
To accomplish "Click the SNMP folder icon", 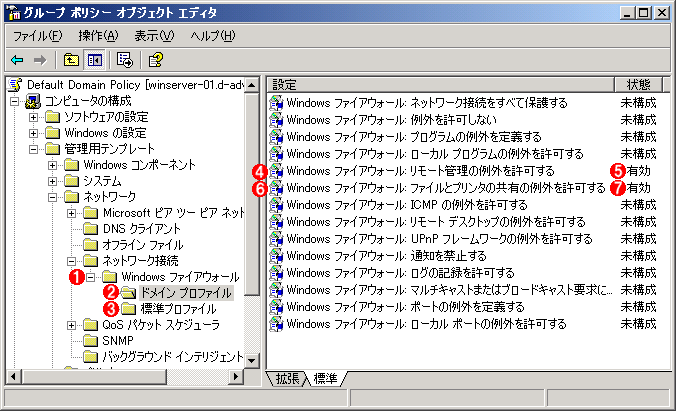I will coord(91,340).
